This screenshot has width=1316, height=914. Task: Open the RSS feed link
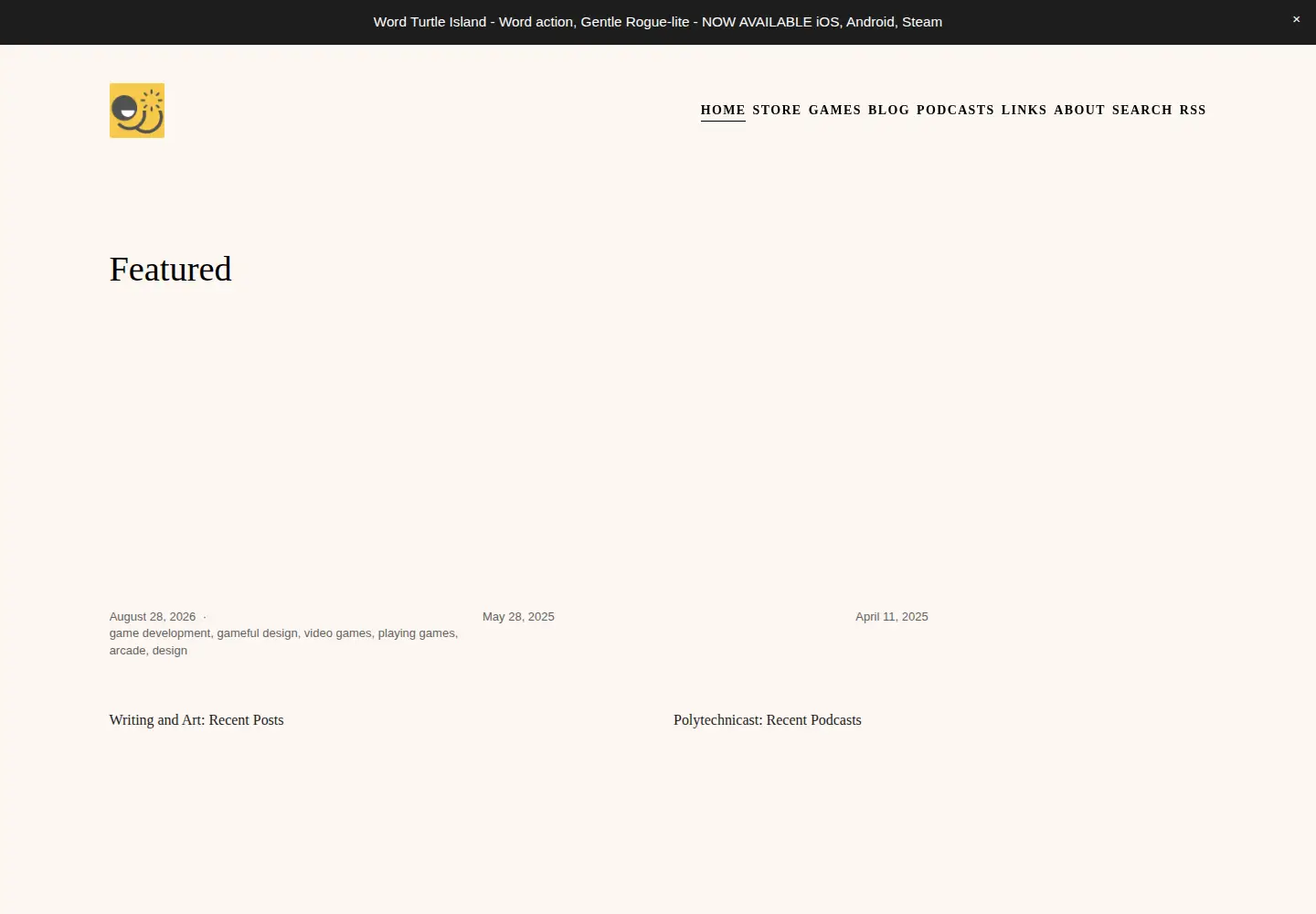click(1193, 110)
